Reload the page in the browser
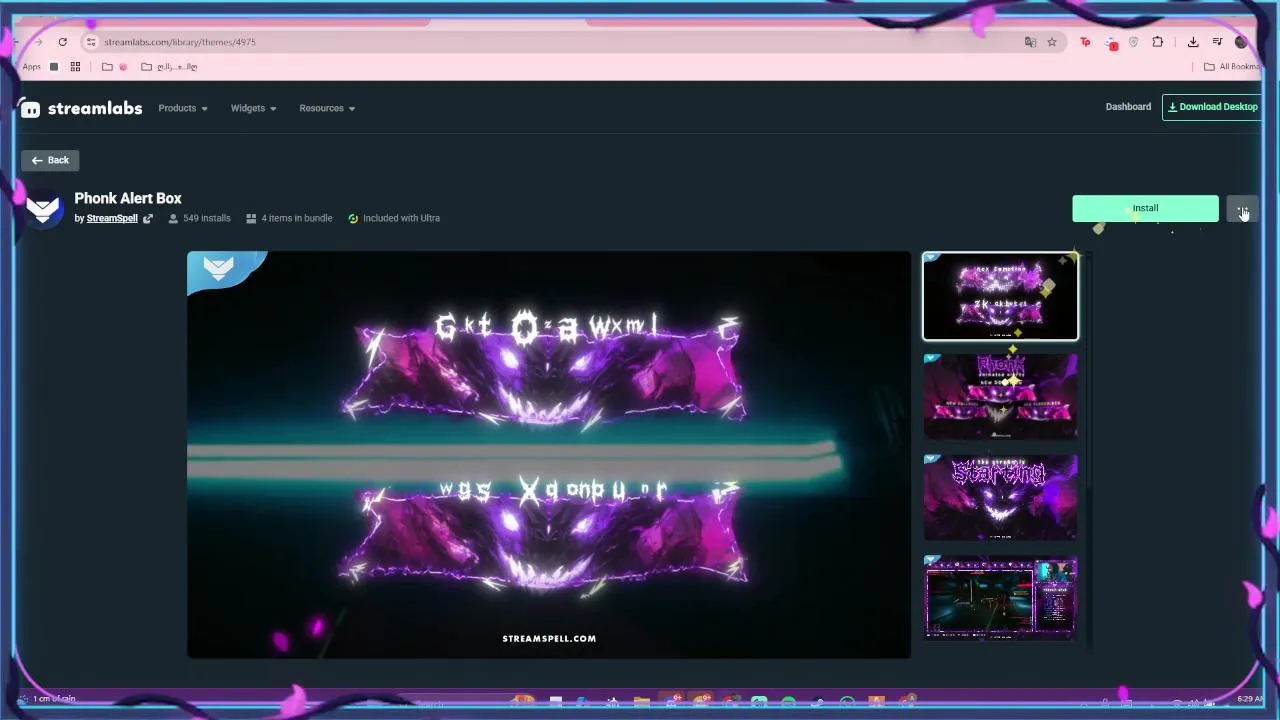 tap(62, 42)
